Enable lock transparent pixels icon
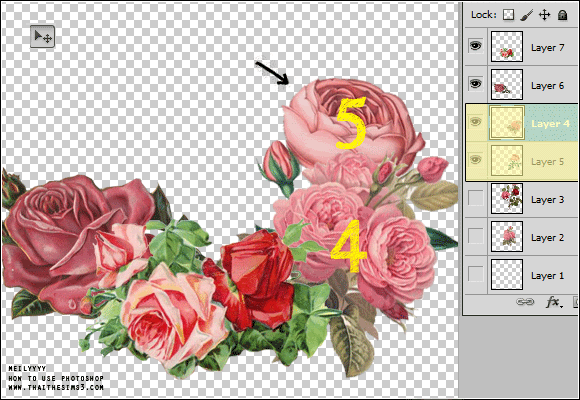The image size is (580, 400). [x=508, y=15]
